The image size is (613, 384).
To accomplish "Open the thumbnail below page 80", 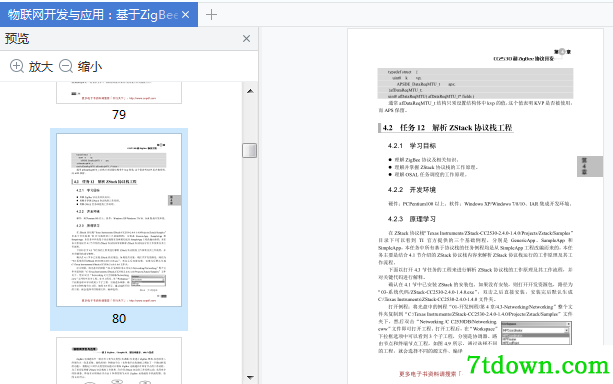I will point(119,361).
